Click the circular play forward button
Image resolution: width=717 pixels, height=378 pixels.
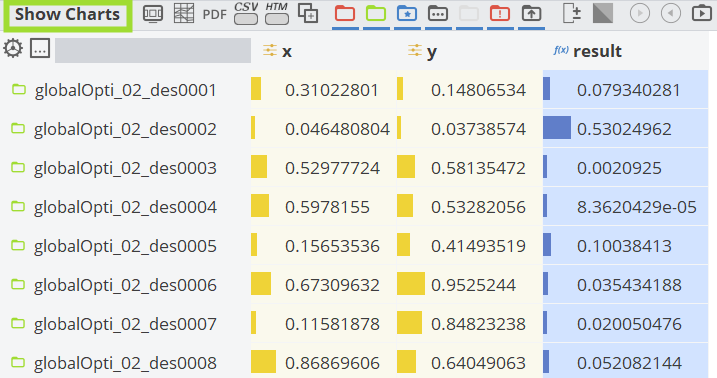640,13
